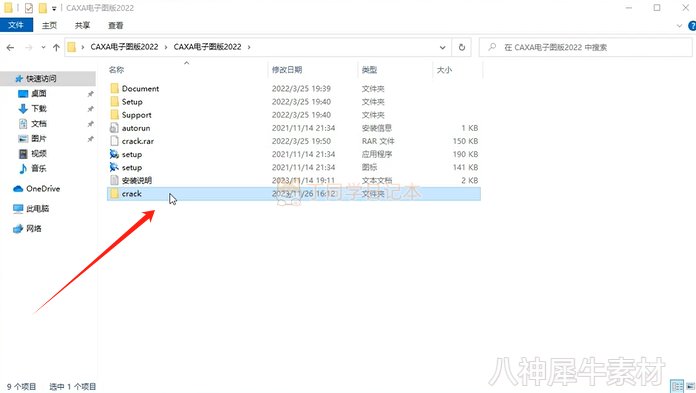Click the new folder quick access icon
This screenshot has height=393, width=696.
(x=43, y=8)
